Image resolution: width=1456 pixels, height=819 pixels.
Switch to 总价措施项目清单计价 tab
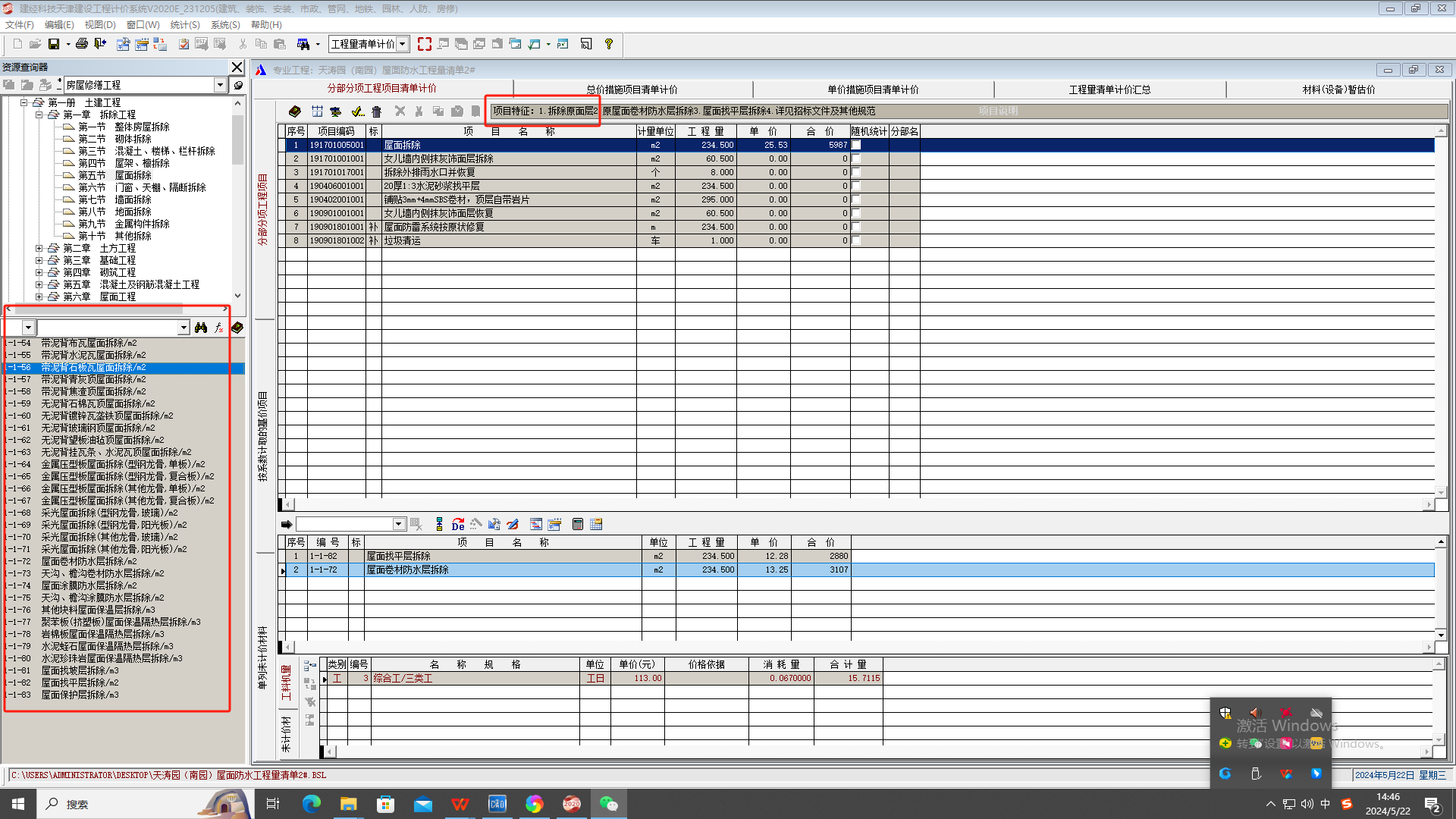632,89
